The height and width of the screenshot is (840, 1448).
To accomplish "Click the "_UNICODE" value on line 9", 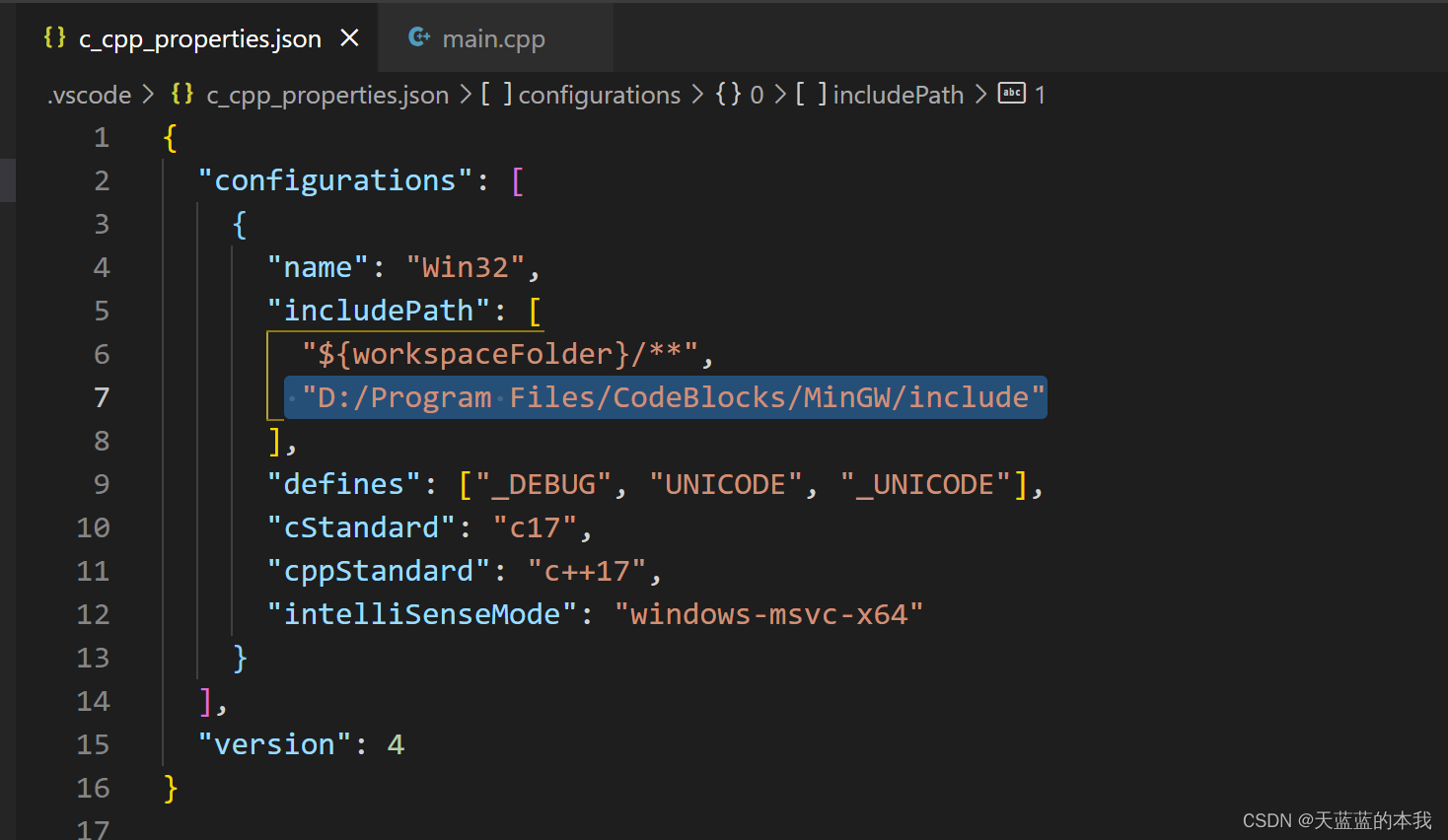I will click(925, 485).
